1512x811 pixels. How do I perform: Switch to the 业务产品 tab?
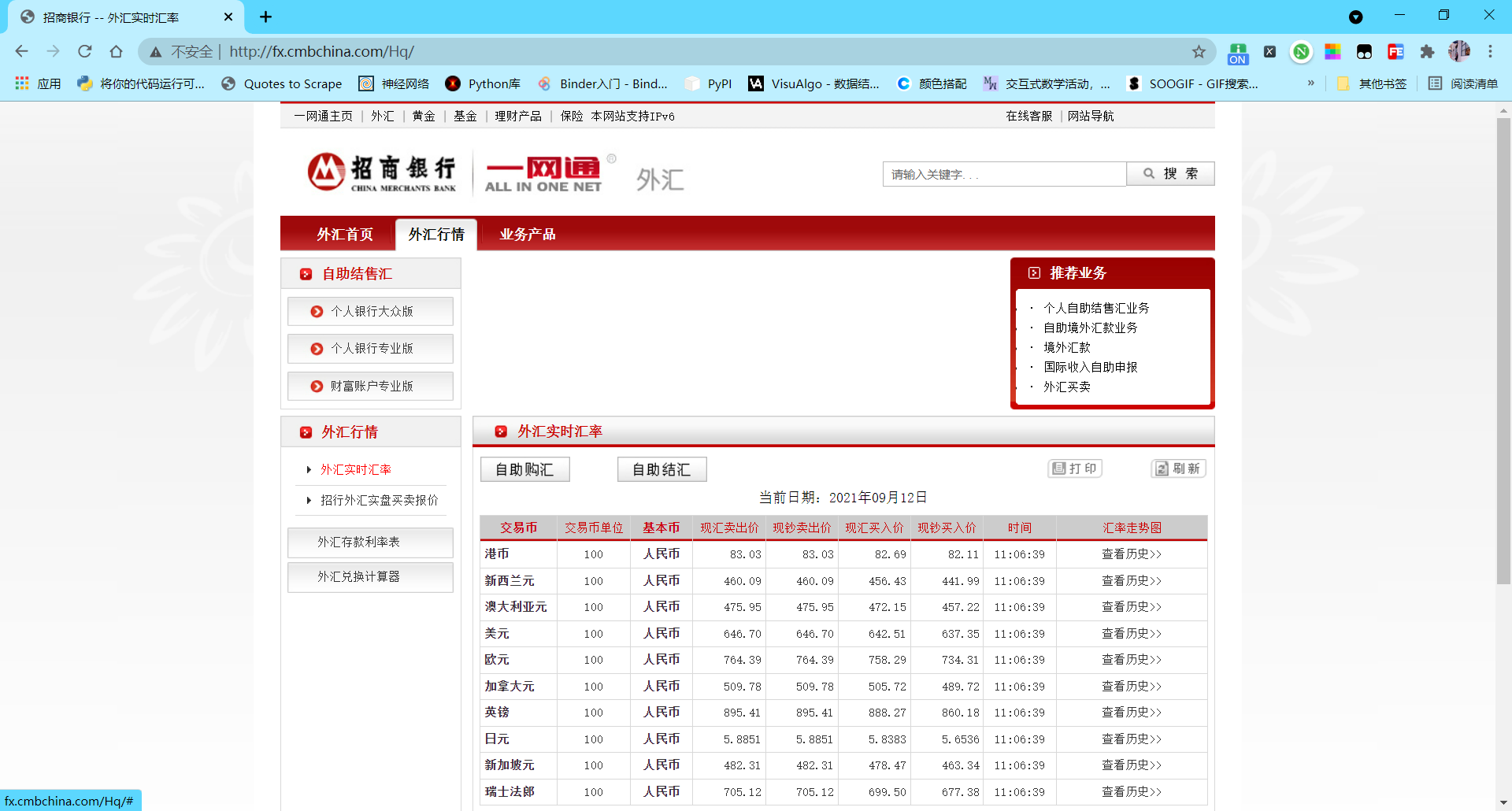click(528, 235)
